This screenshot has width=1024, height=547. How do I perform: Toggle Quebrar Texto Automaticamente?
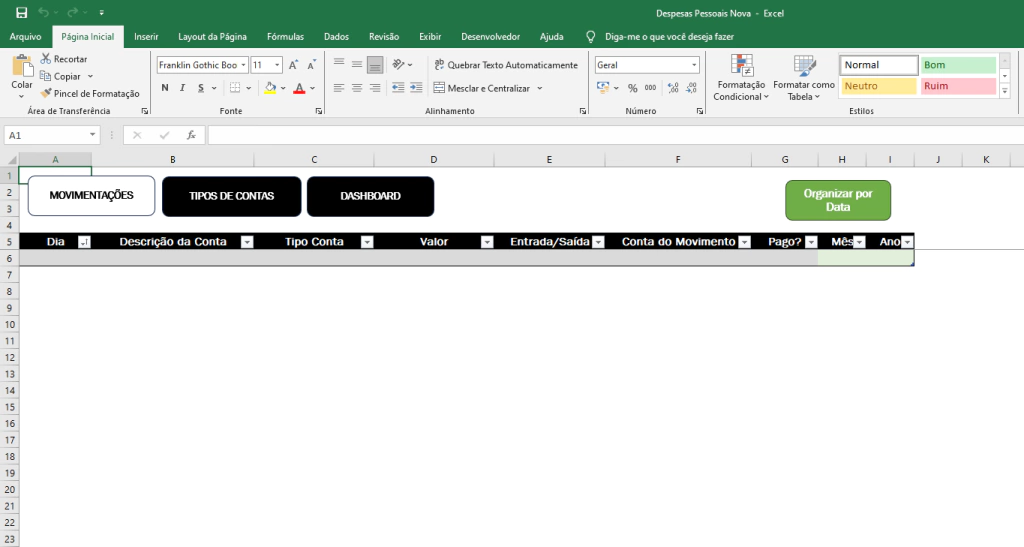506,65
